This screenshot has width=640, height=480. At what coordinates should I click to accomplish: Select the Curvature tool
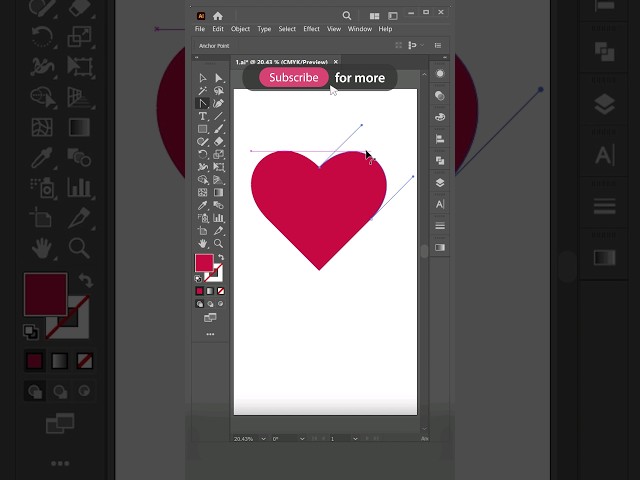point(218,103)
